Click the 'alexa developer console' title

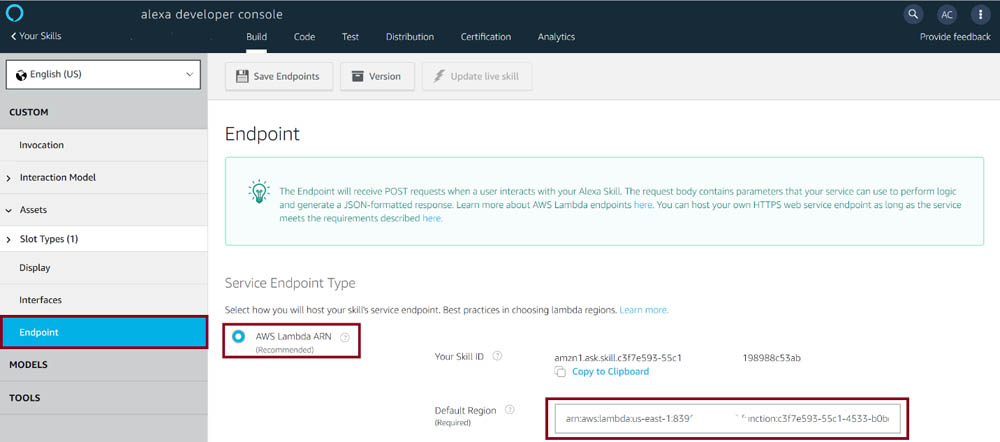click(212, 15)
